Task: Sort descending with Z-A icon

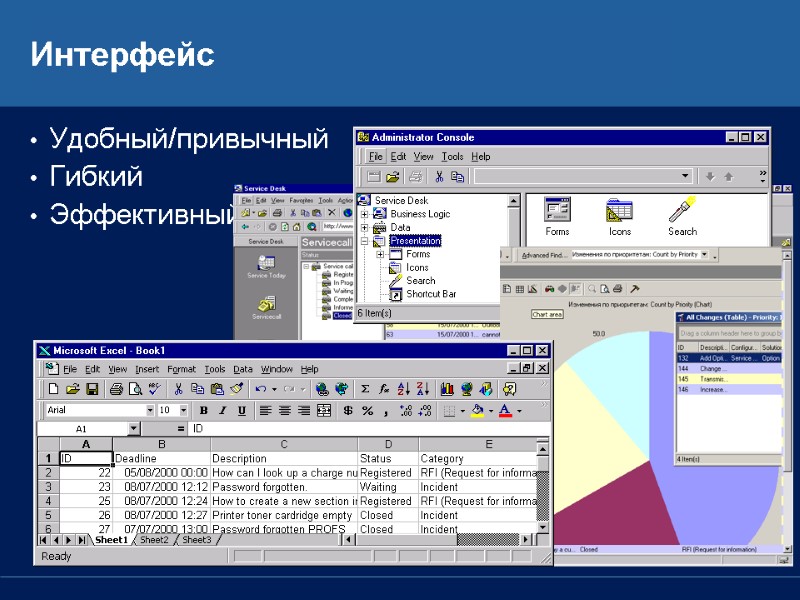Action: 423,389
